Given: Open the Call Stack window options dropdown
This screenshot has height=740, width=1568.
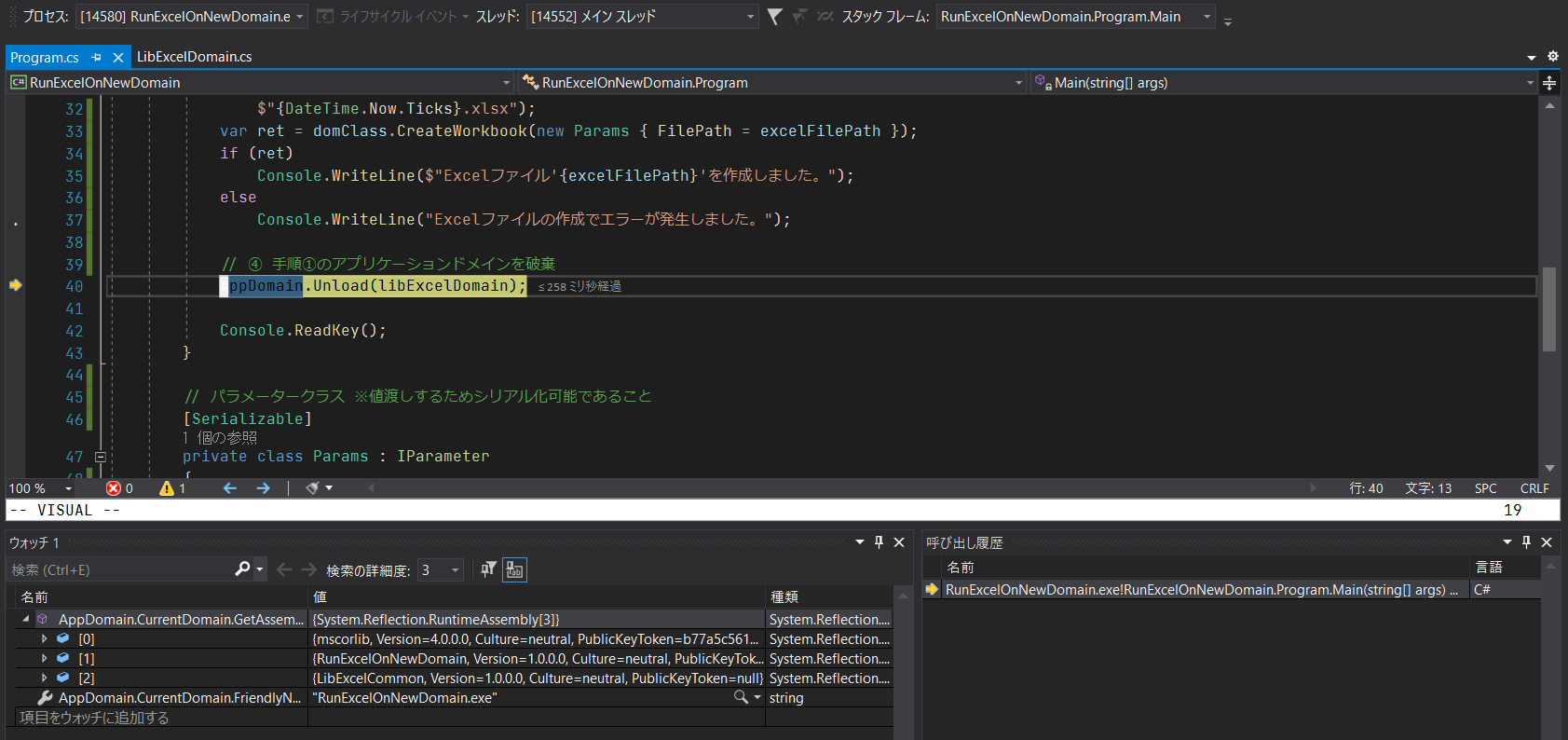Looking at the screenshot, I should pos(1507,542).
